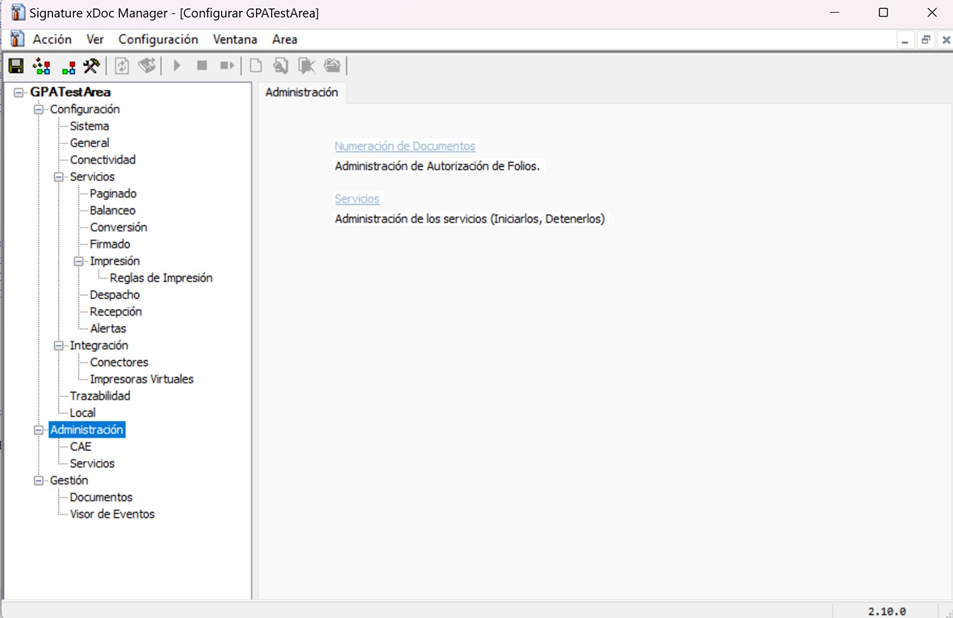Click the grayed stop square toolbar button
The height and width of the screenshot is (618, 953).
coord(202,65)
